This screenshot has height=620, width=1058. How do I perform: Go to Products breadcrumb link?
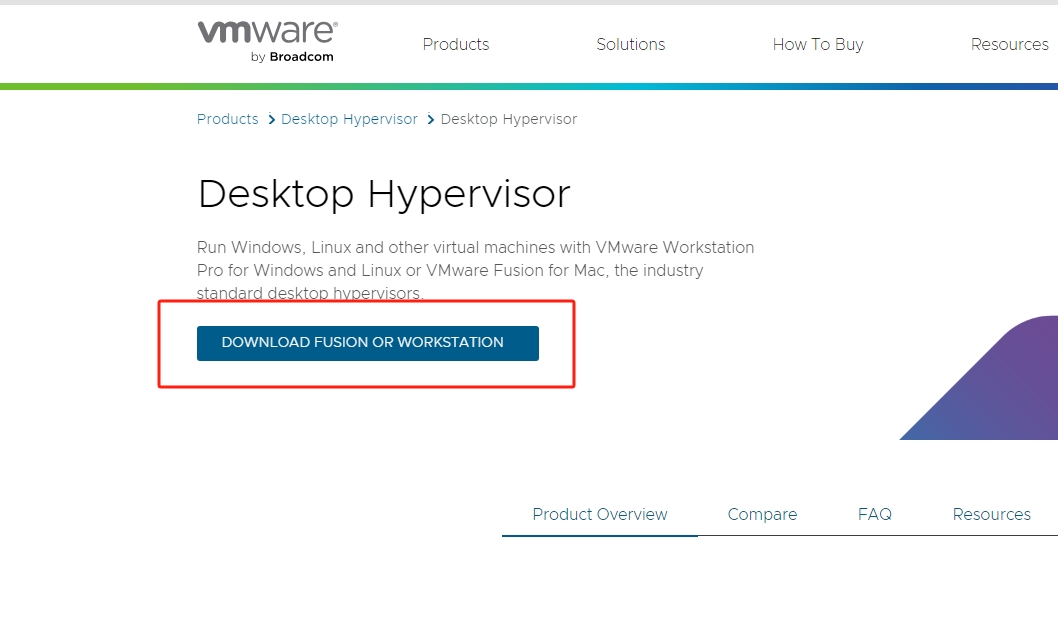(227, 119)
